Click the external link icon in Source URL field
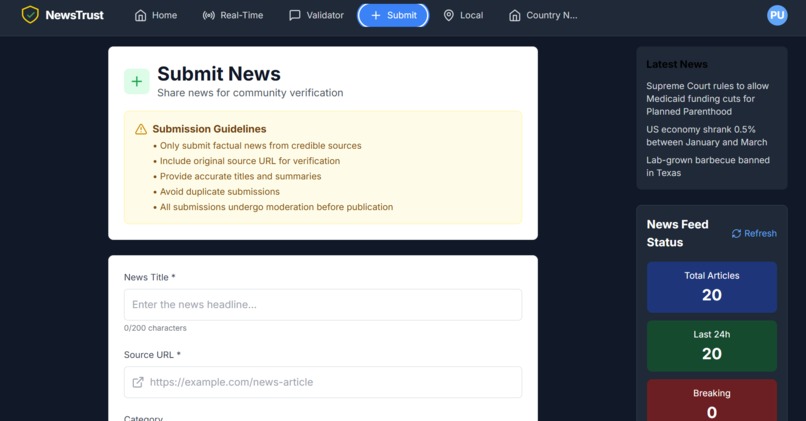This screenshot has height=421, width=806. (138, 382)
